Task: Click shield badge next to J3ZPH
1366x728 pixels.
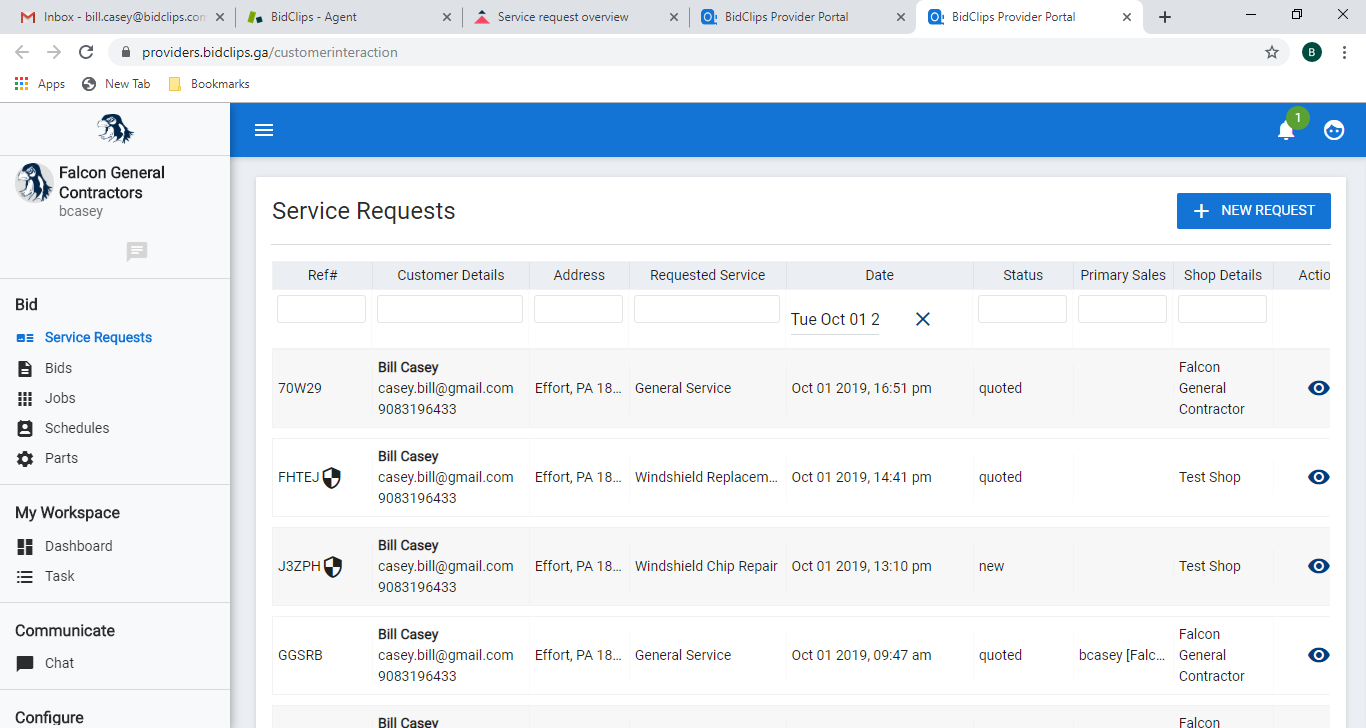Action: coord(333,567)
